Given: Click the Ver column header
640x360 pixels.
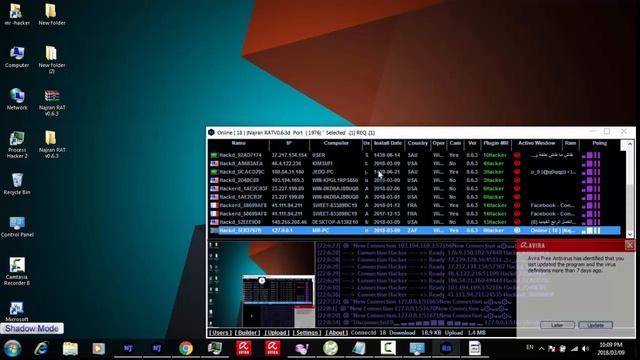Looking at the screenshot, I should click(x=472, y=143).
